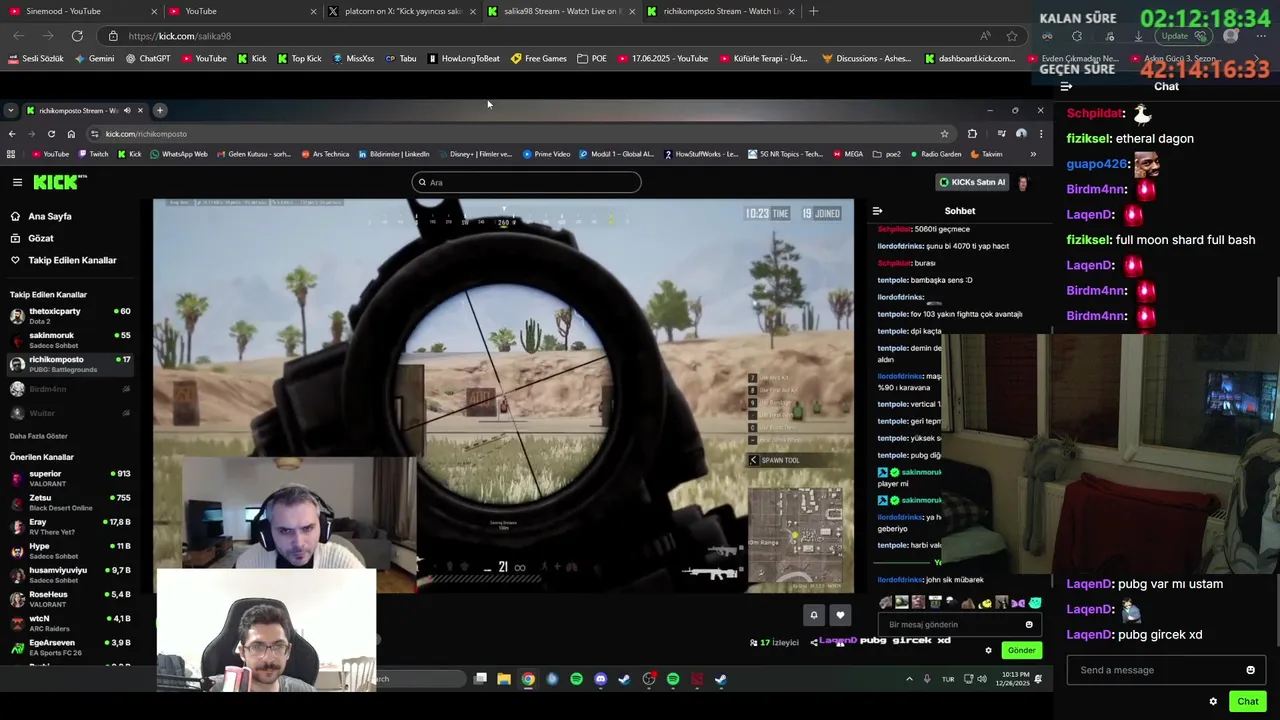The height and width of the screenshot is (720, 1280).
Task: Open the poe2 bookmark folder
Action: point(887,154)
